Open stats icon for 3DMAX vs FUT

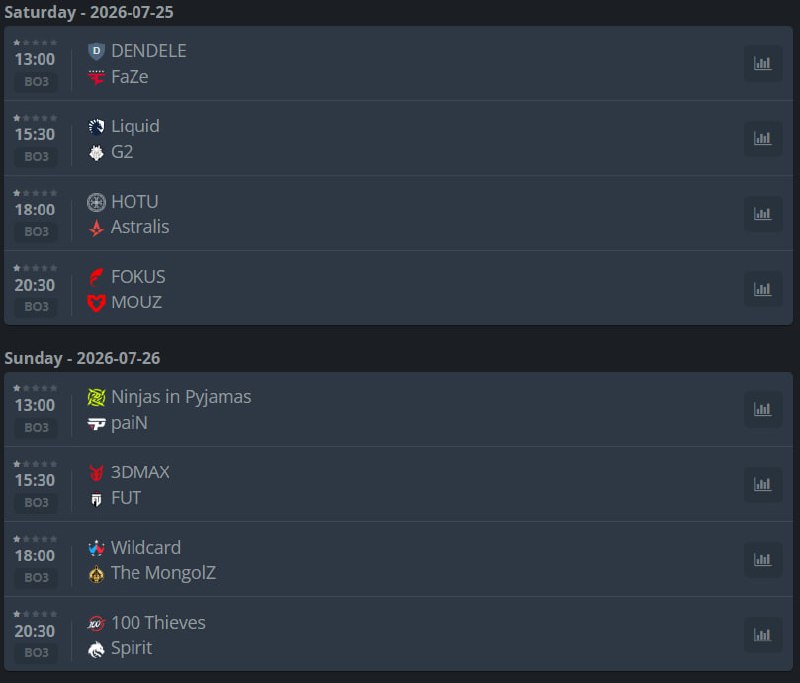(763, 484)
